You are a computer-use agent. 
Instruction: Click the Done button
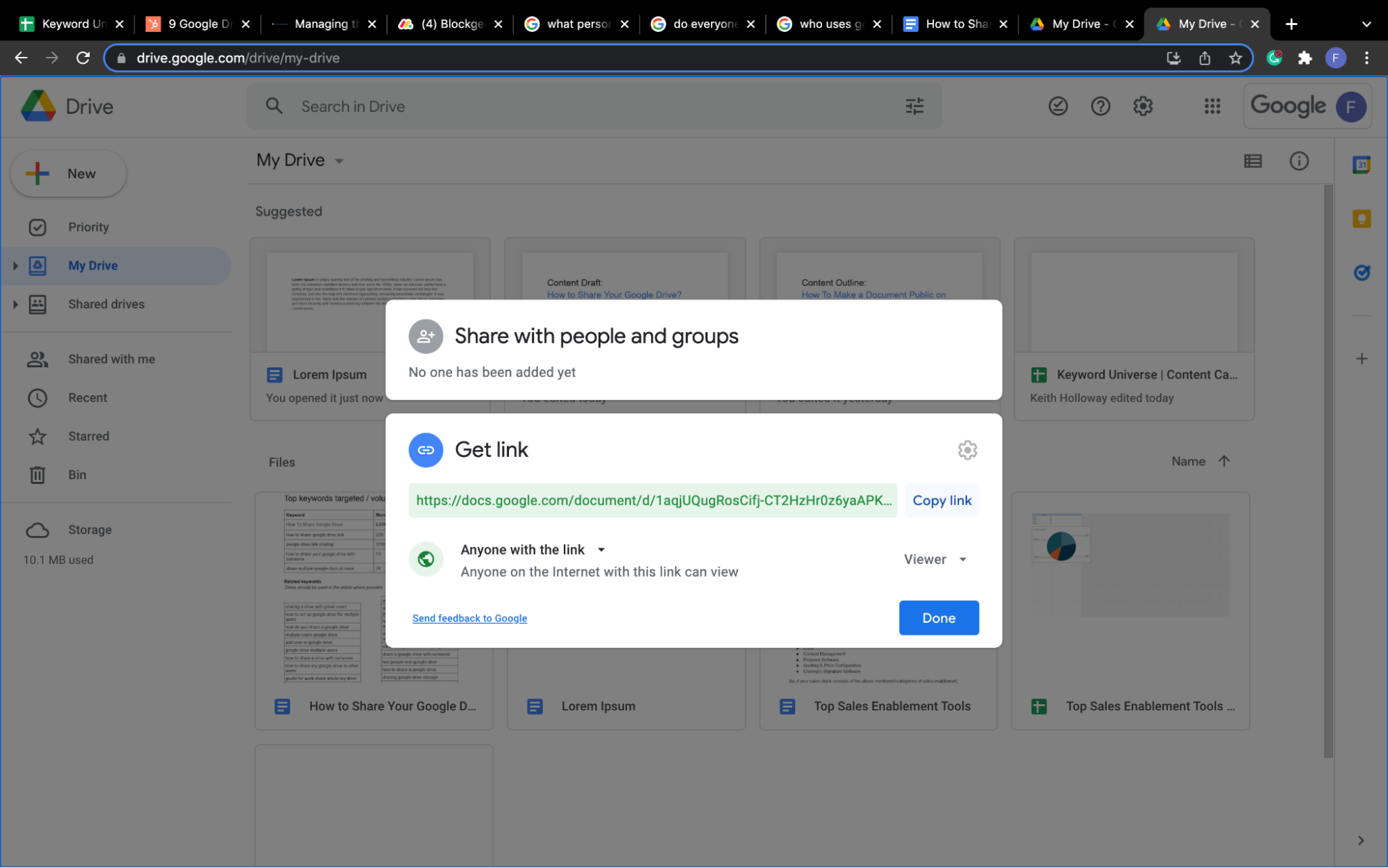click(938, 618)
